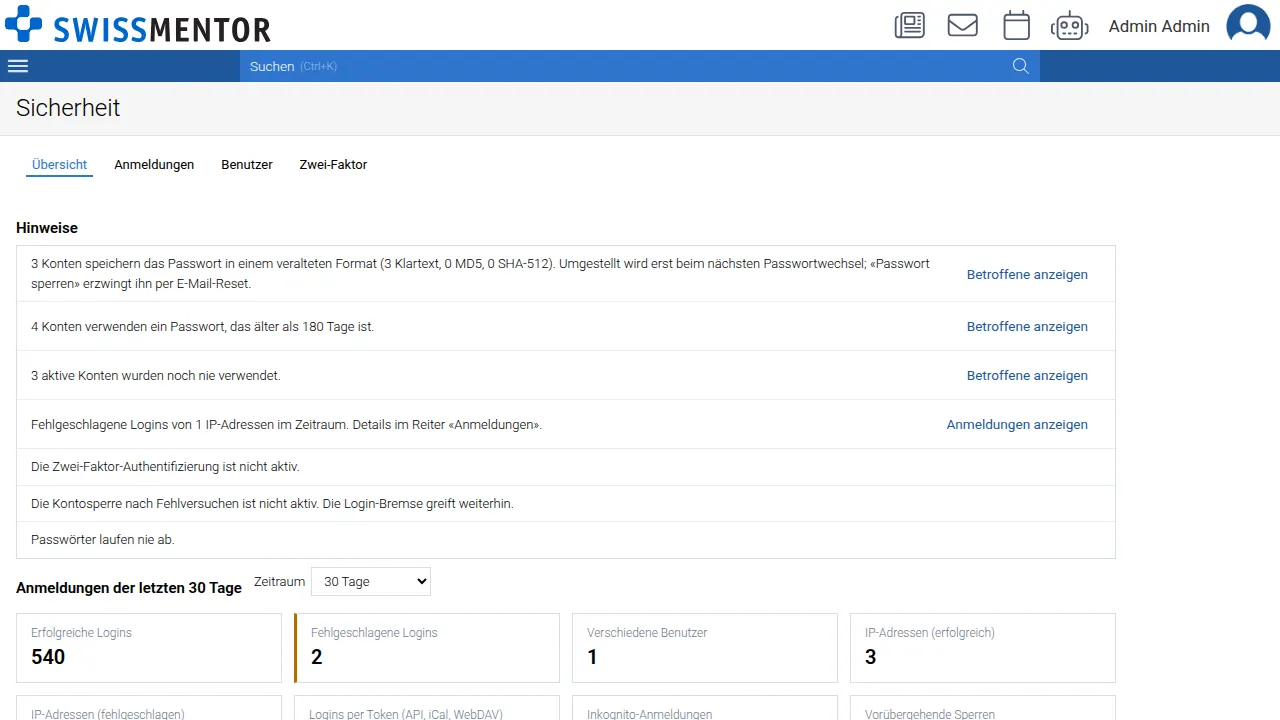1280x720 pixels.
Task: Click the Verschiedene Benutzer card
Action: pyautogui.click(x=705, y=648)
